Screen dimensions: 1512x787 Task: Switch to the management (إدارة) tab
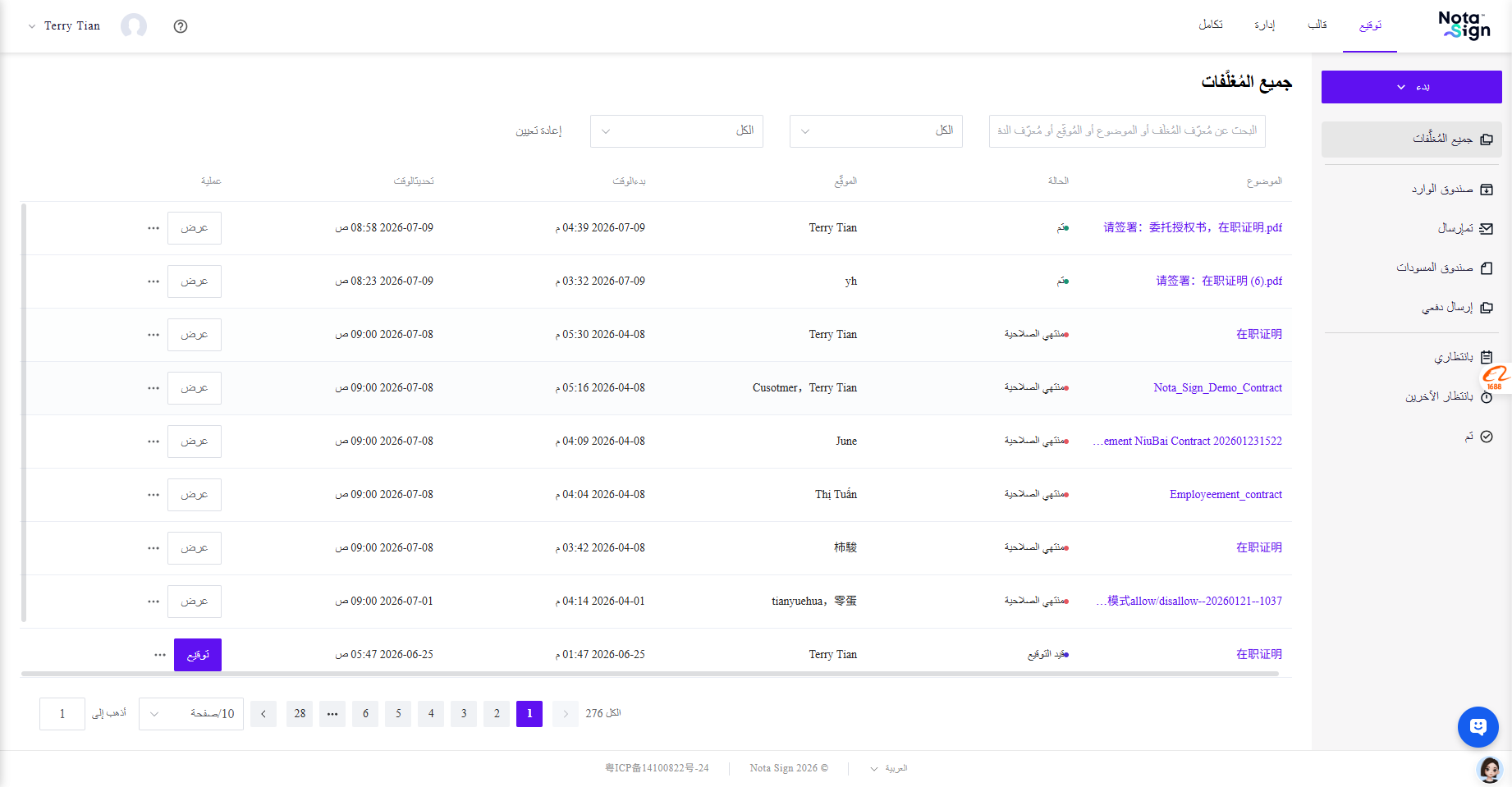[x=1264, y=25]
